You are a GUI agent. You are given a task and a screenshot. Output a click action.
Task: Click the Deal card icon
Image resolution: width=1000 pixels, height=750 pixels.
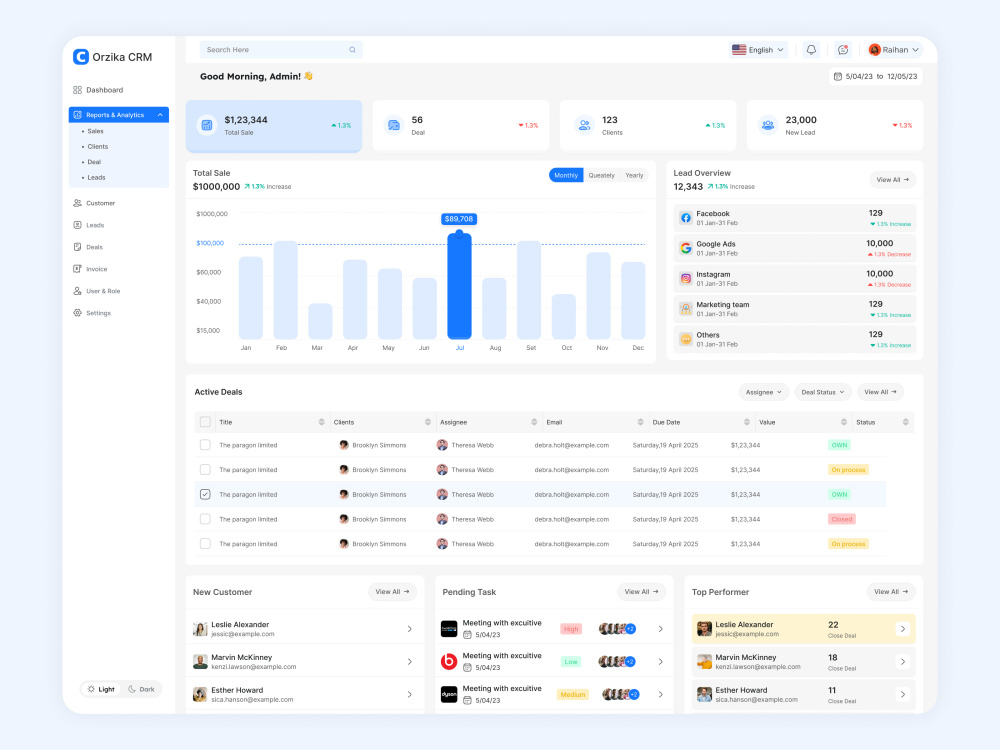[x=394, y=126]
